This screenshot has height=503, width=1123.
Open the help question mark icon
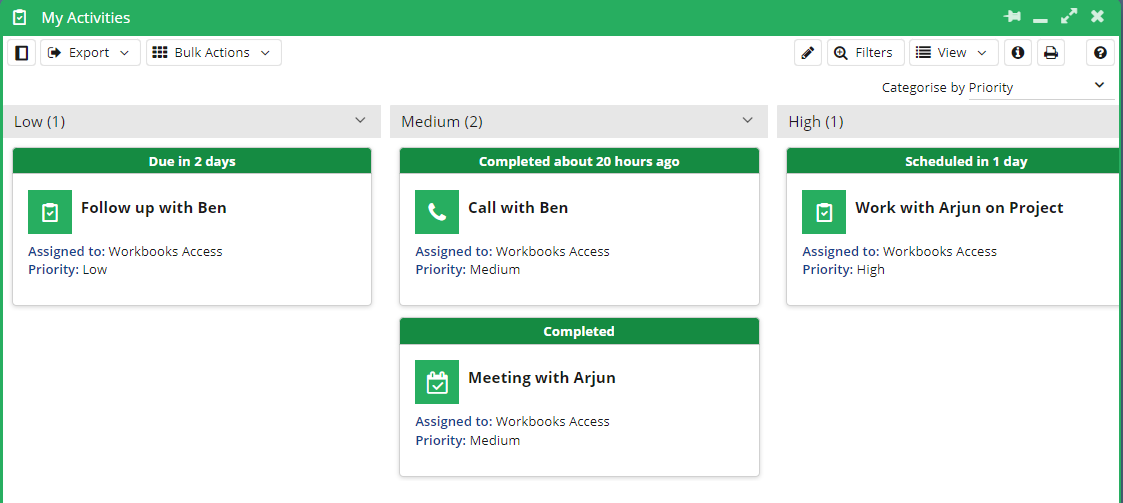(1101, 52)
